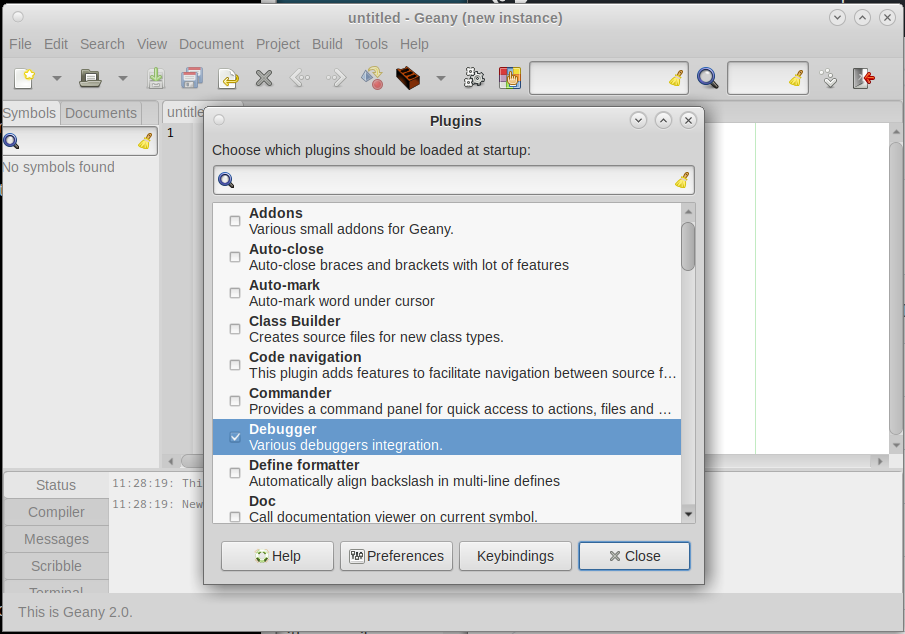Viewport: 905px width, 634px height.
Task: Save the current file using the Save icon
Action: pyautogui.click(x=156, y=78)
